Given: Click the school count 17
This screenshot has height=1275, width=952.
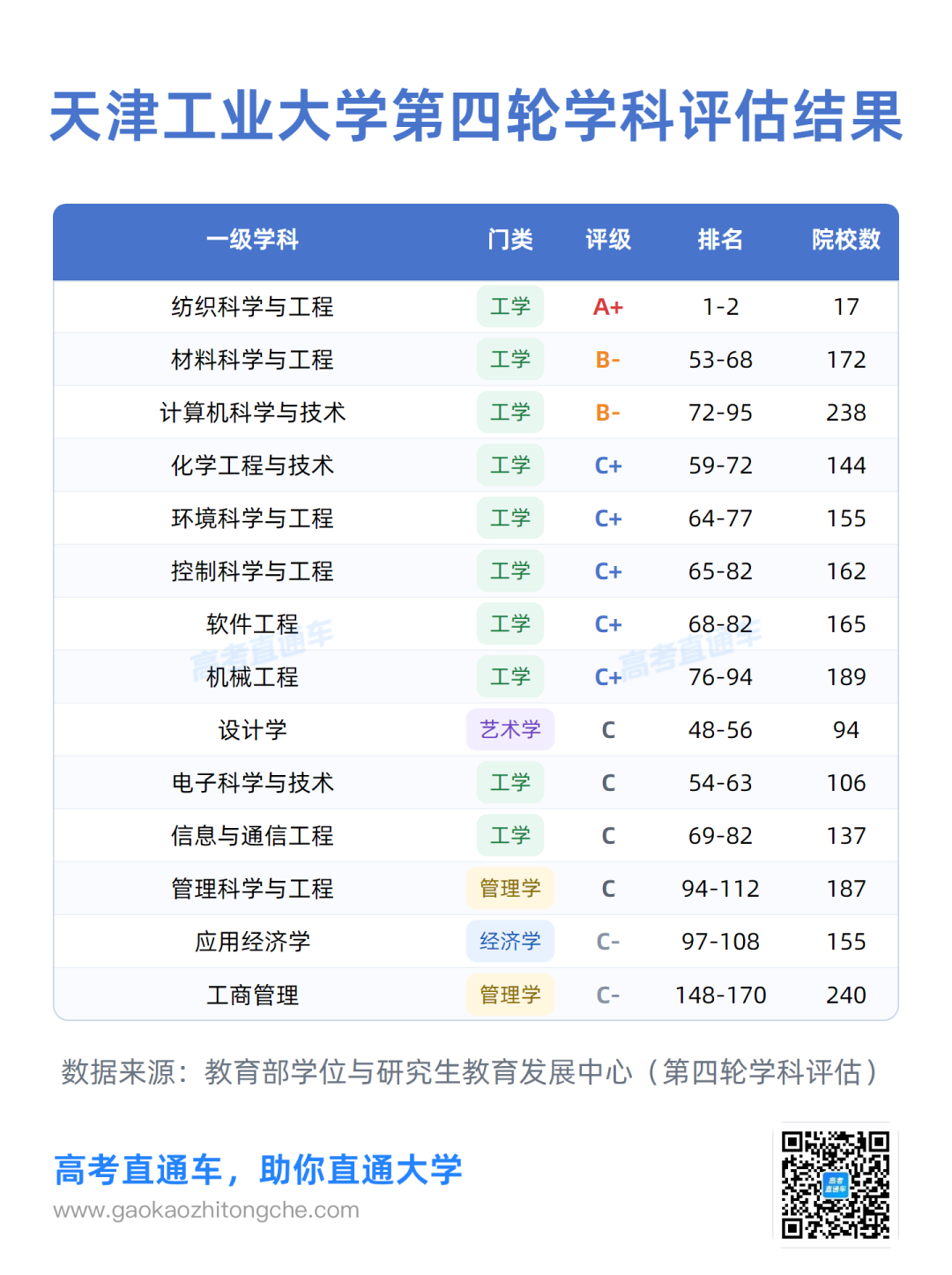Looking at the screenshot, I should [846, 307].
